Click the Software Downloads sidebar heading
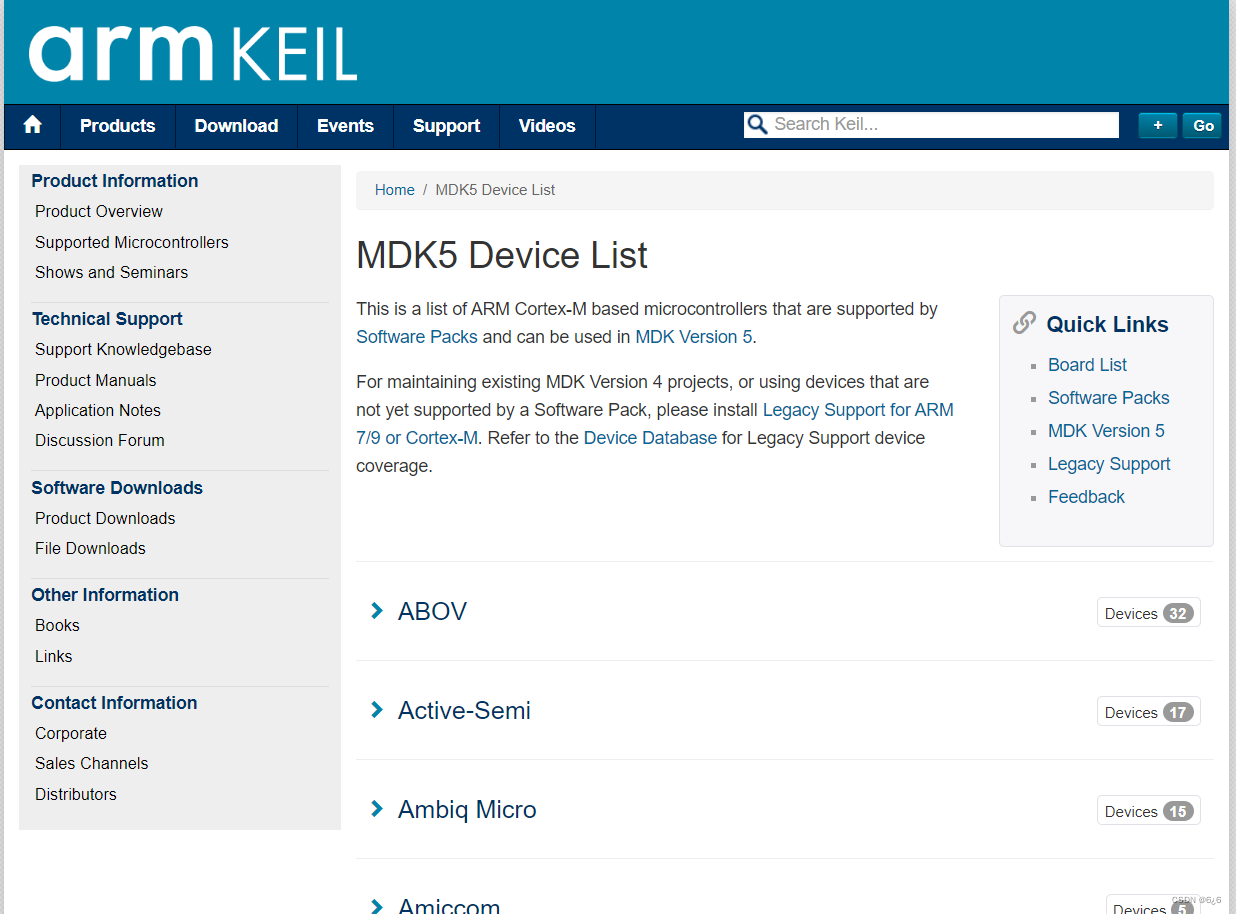 click(117, 488)
